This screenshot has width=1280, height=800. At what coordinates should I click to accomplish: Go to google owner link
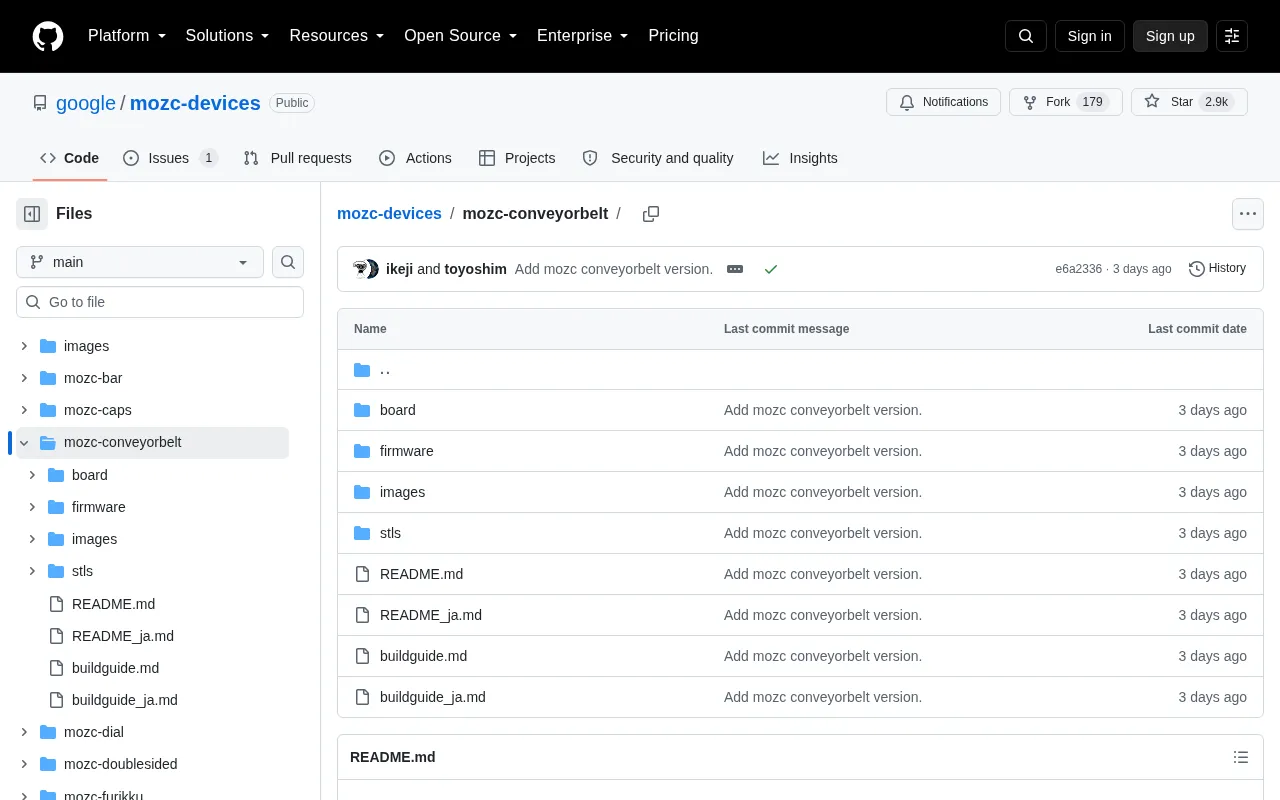click(86, 103)
